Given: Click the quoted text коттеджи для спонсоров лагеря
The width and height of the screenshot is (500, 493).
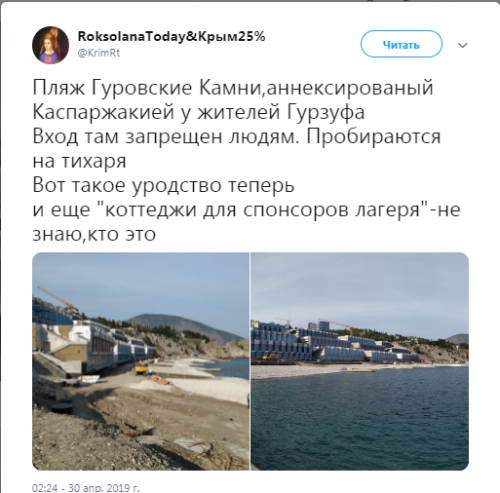Looking at the screenshot, I should (264, 210).
